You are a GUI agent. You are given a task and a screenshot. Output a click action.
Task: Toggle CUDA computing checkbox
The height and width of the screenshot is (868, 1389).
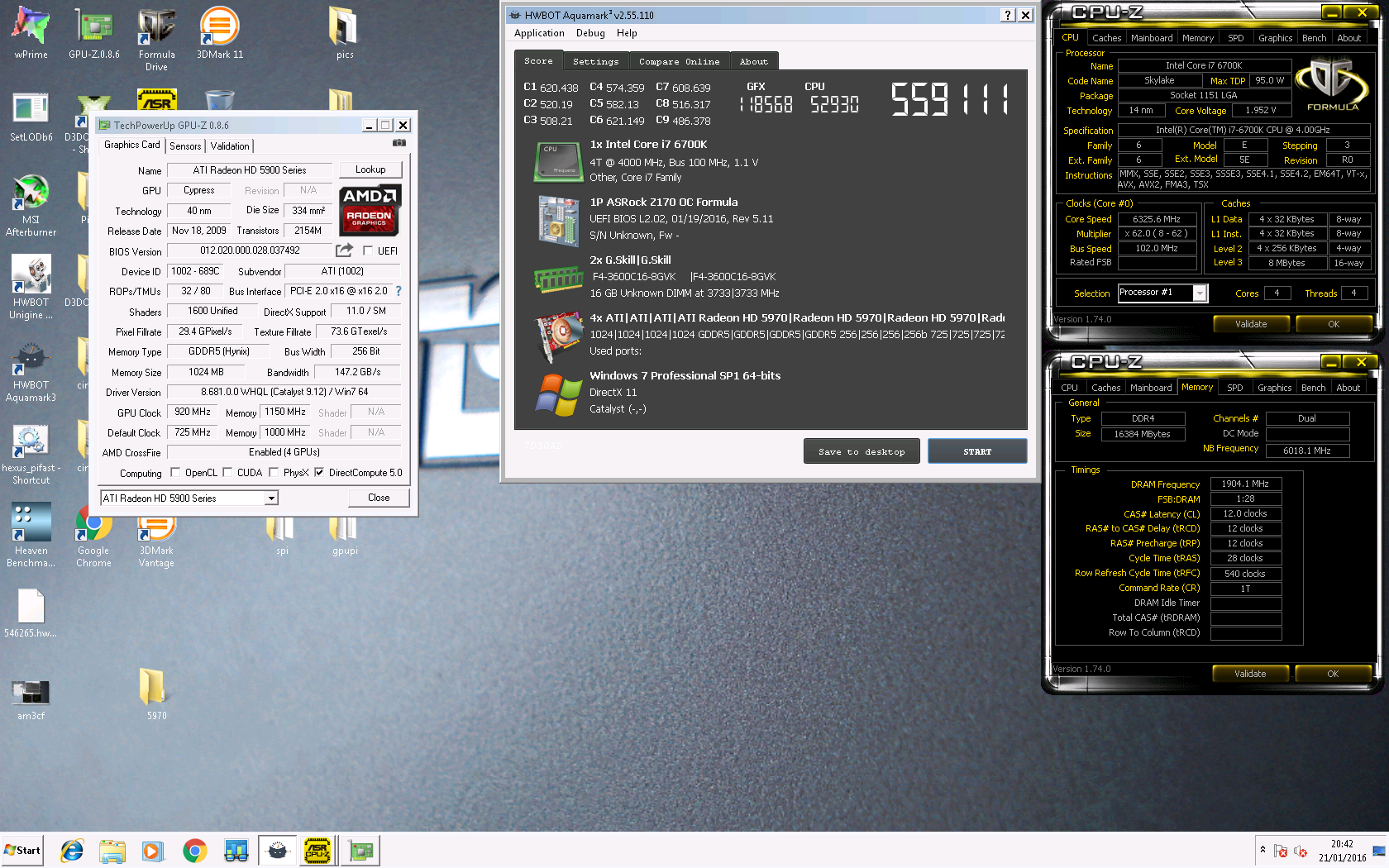click(227, 473)
